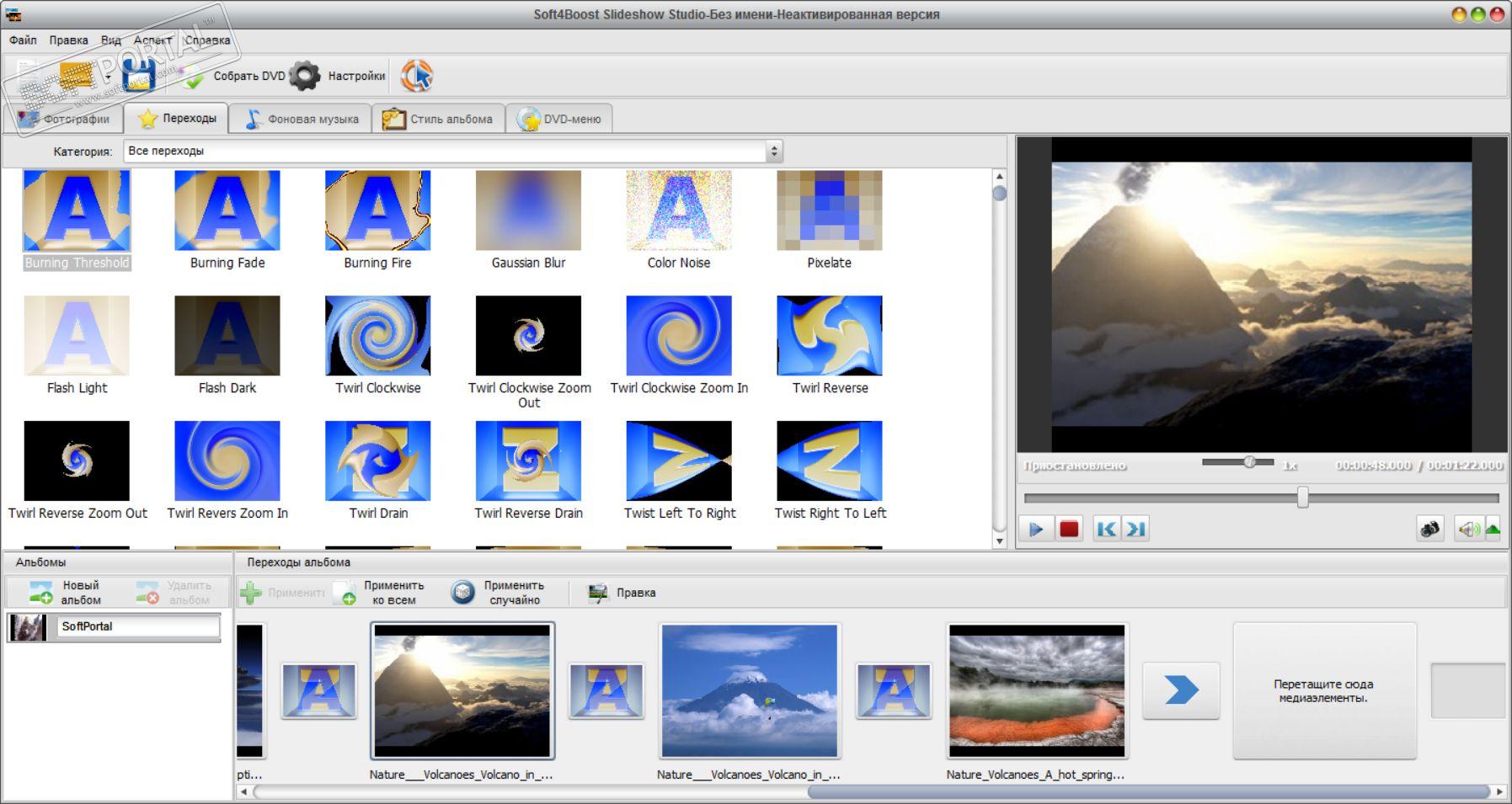Pick the Flash Dark transition
Image resolution: width=1512 pixels, height=804 pixels.
(x=227, y=345)
